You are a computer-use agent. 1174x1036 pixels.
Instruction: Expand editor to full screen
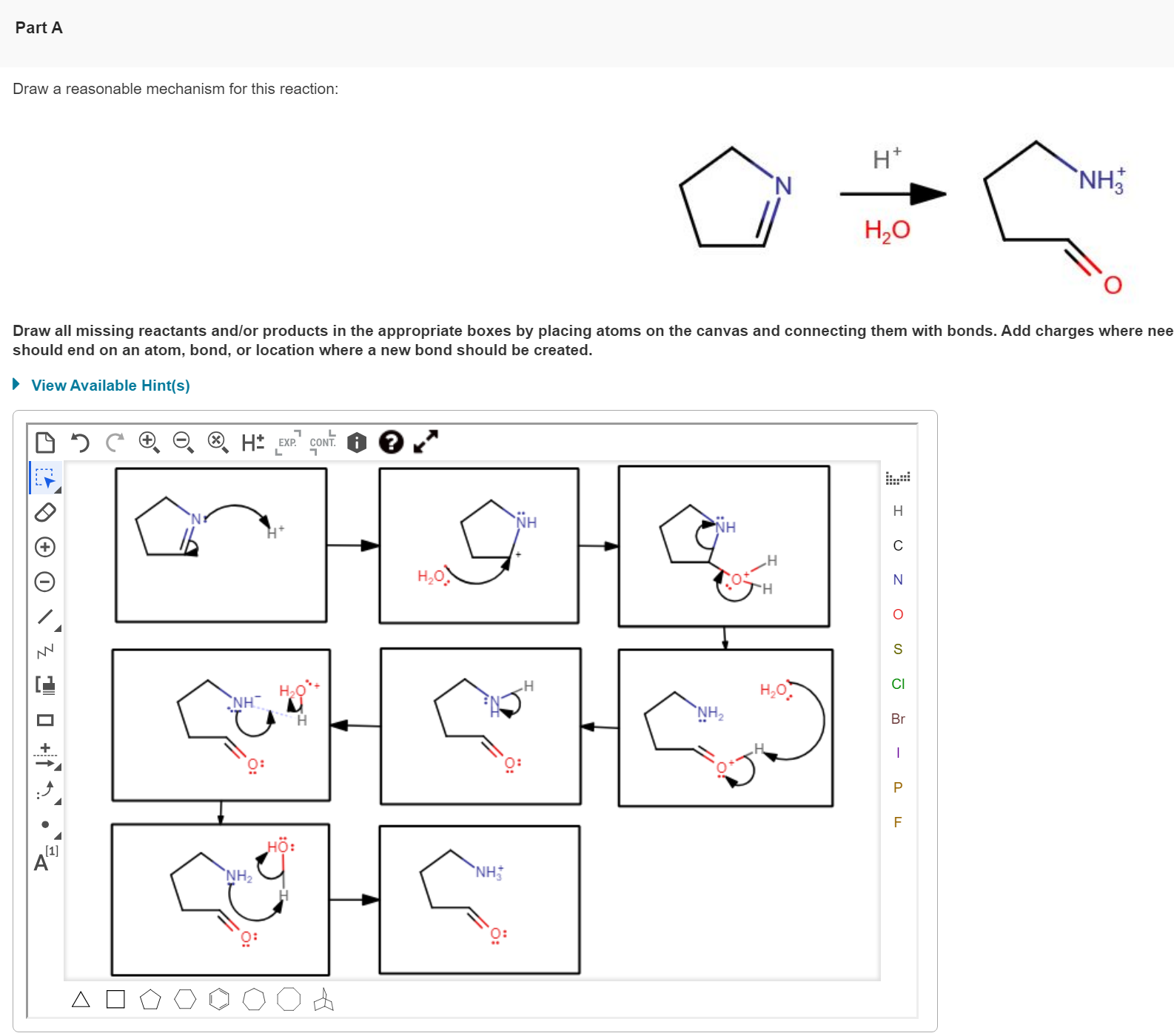click(426, 442)
